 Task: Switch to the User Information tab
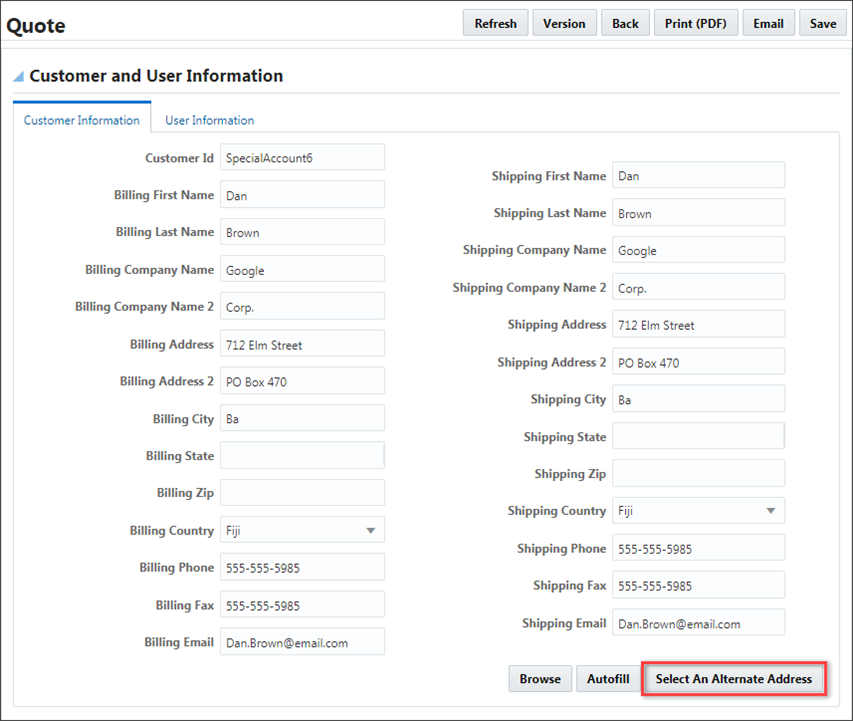(x=208, y=120)
